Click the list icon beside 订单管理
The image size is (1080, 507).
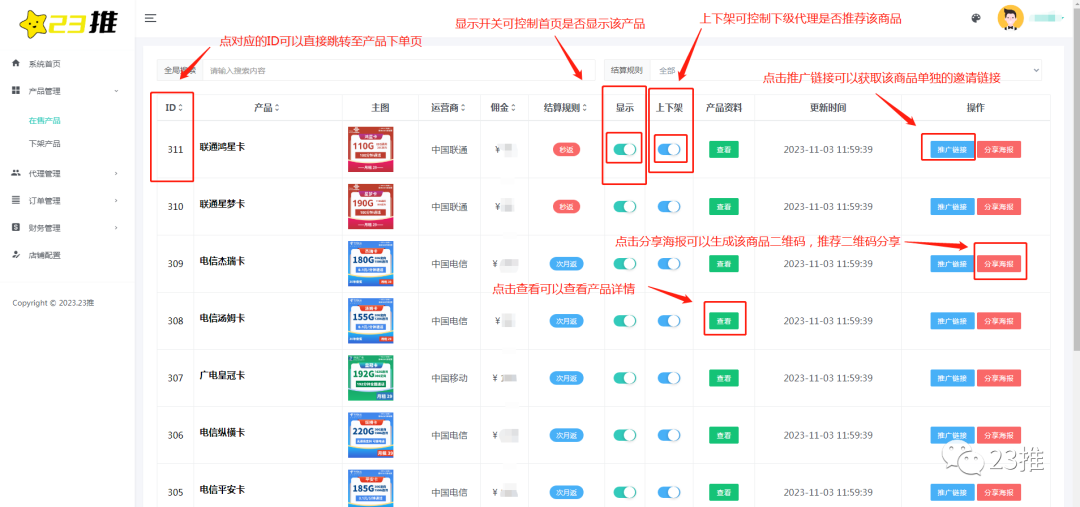[x=16, y=200]
